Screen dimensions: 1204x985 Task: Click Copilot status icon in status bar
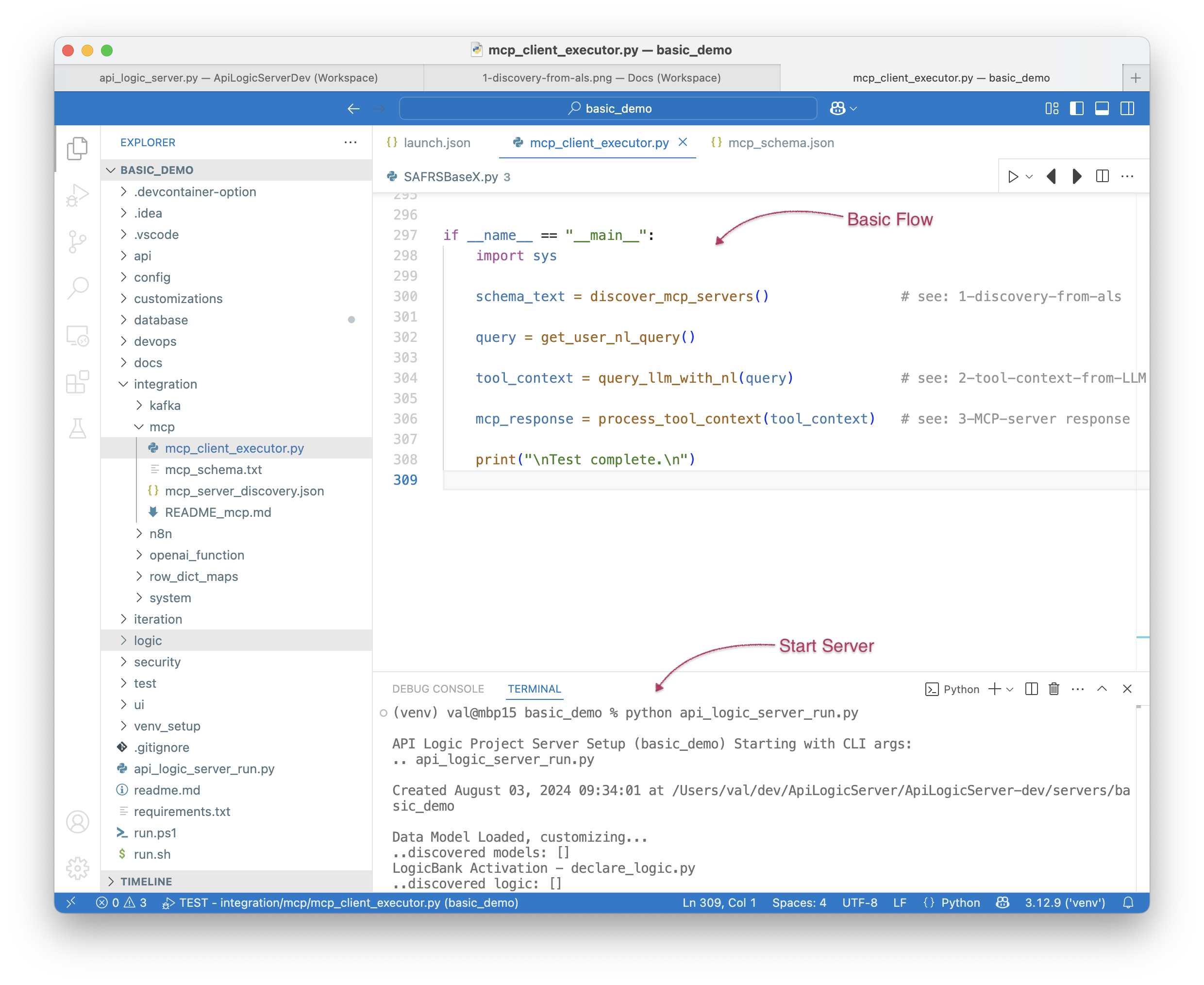1002,903
